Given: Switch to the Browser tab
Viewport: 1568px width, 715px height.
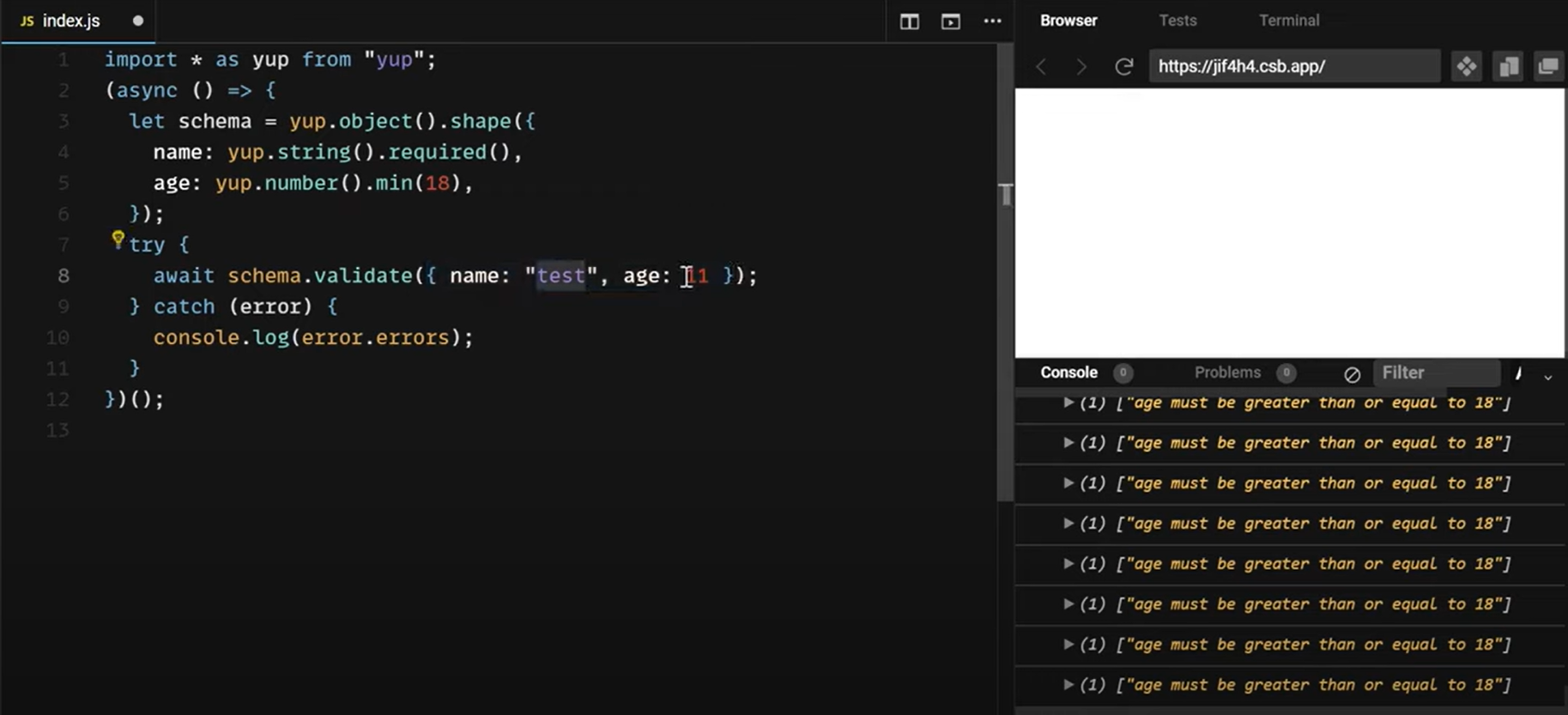Looking at the screenshot, I should point(1069,21).
